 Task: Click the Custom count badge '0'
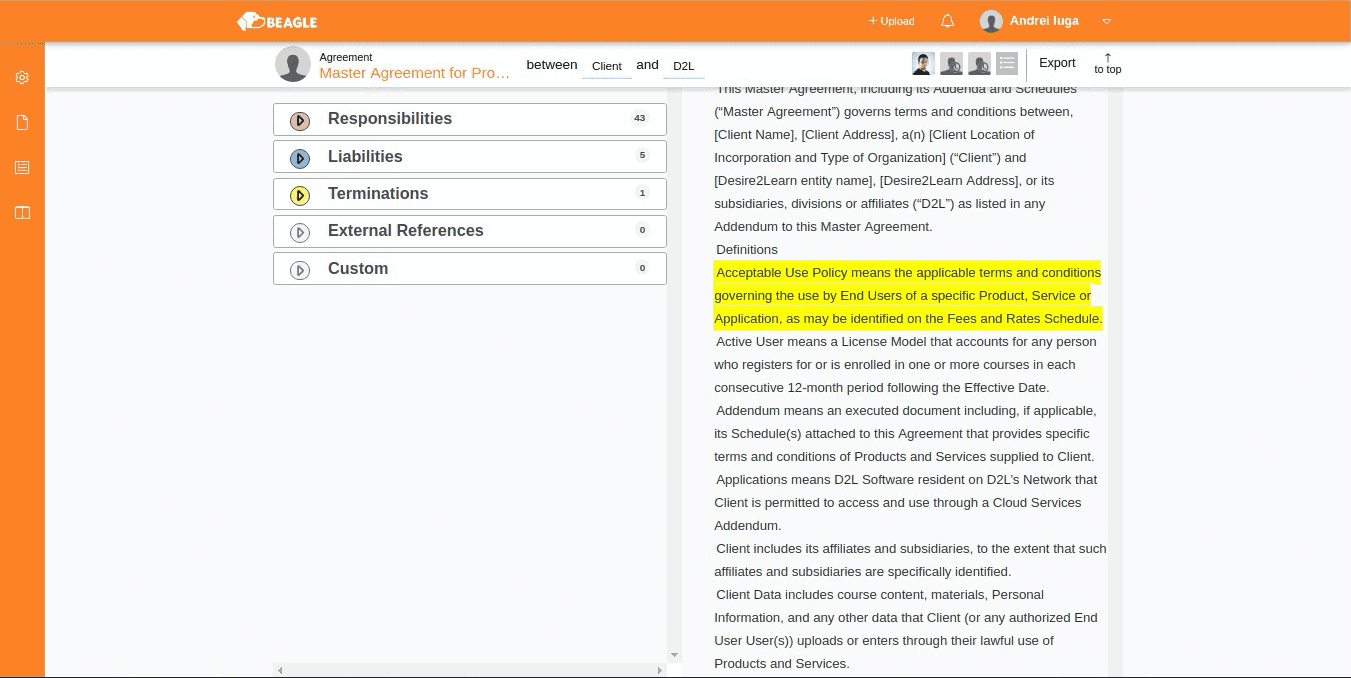tap(642, 267)
